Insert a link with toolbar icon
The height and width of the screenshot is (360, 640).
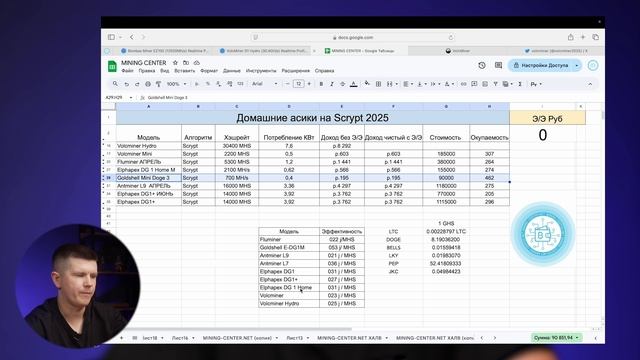(x=463, y=84)
